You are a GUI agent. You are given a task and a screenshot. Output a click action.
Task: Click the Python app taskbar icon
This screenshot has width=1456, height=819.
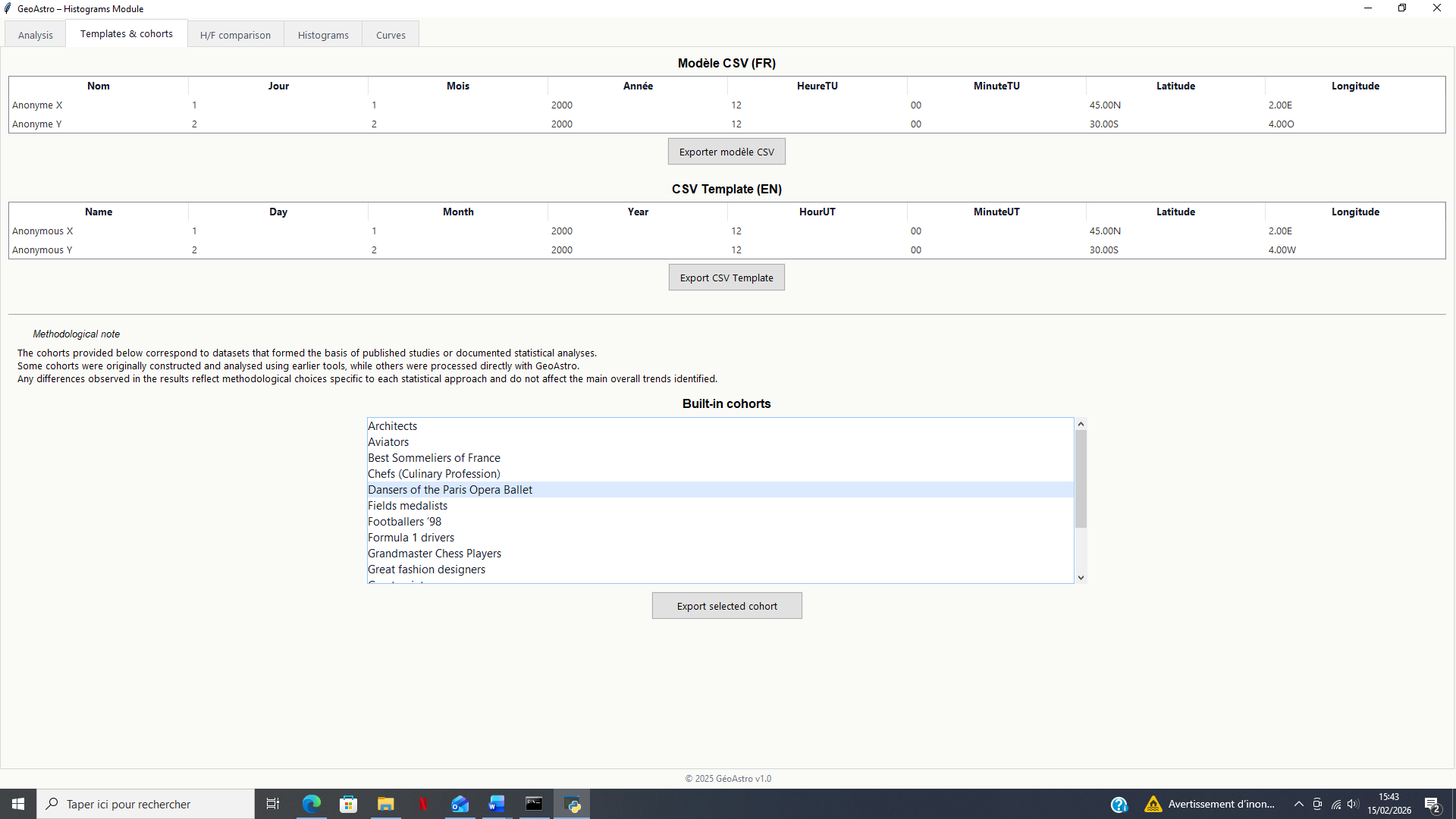[x=572, y=804]
